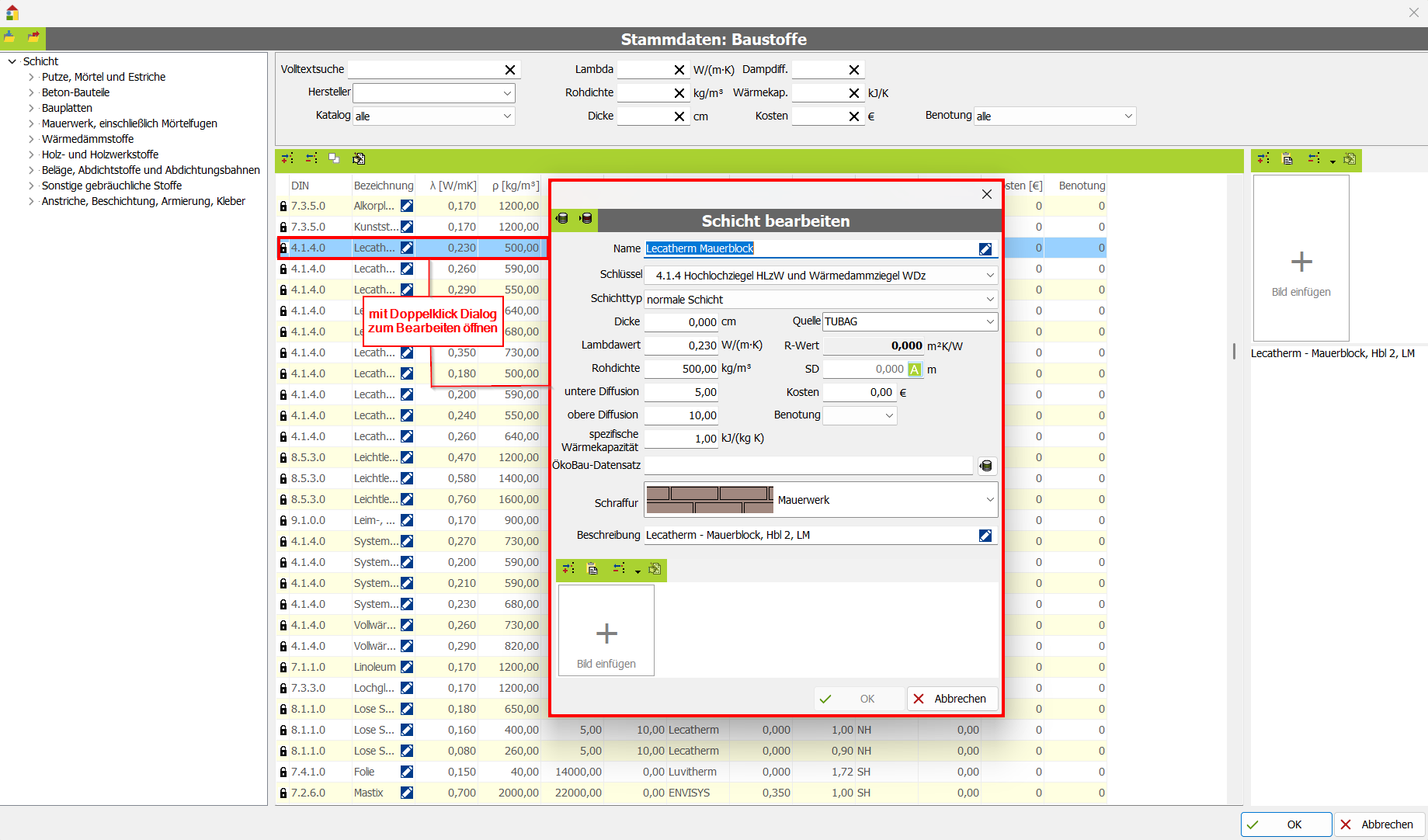
Task: Toggle the green 'A' automatic SD button
Action: [915, 370]
